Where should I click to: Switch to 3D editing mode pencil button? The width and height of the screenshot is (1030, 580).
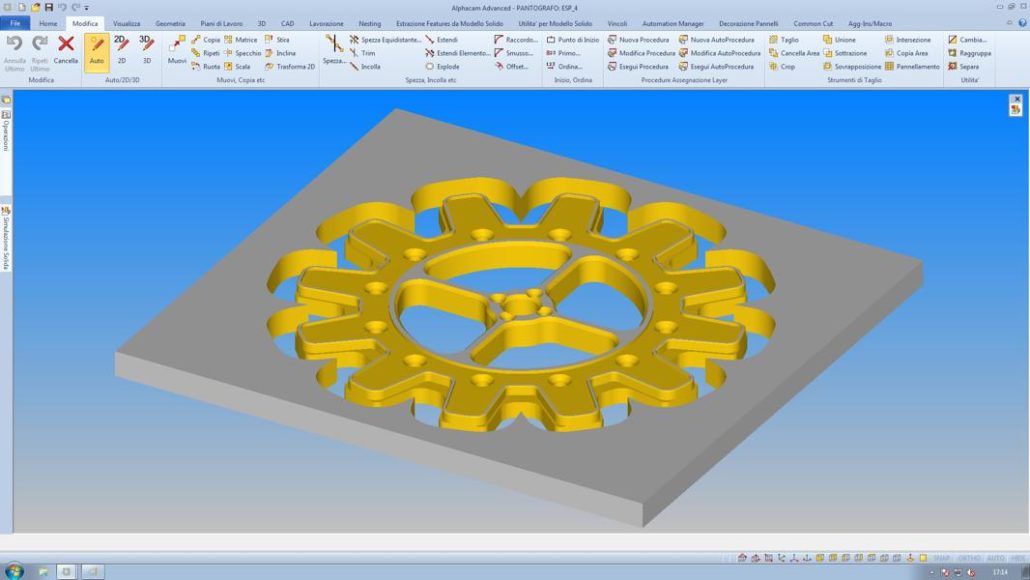tap(146, 50)
